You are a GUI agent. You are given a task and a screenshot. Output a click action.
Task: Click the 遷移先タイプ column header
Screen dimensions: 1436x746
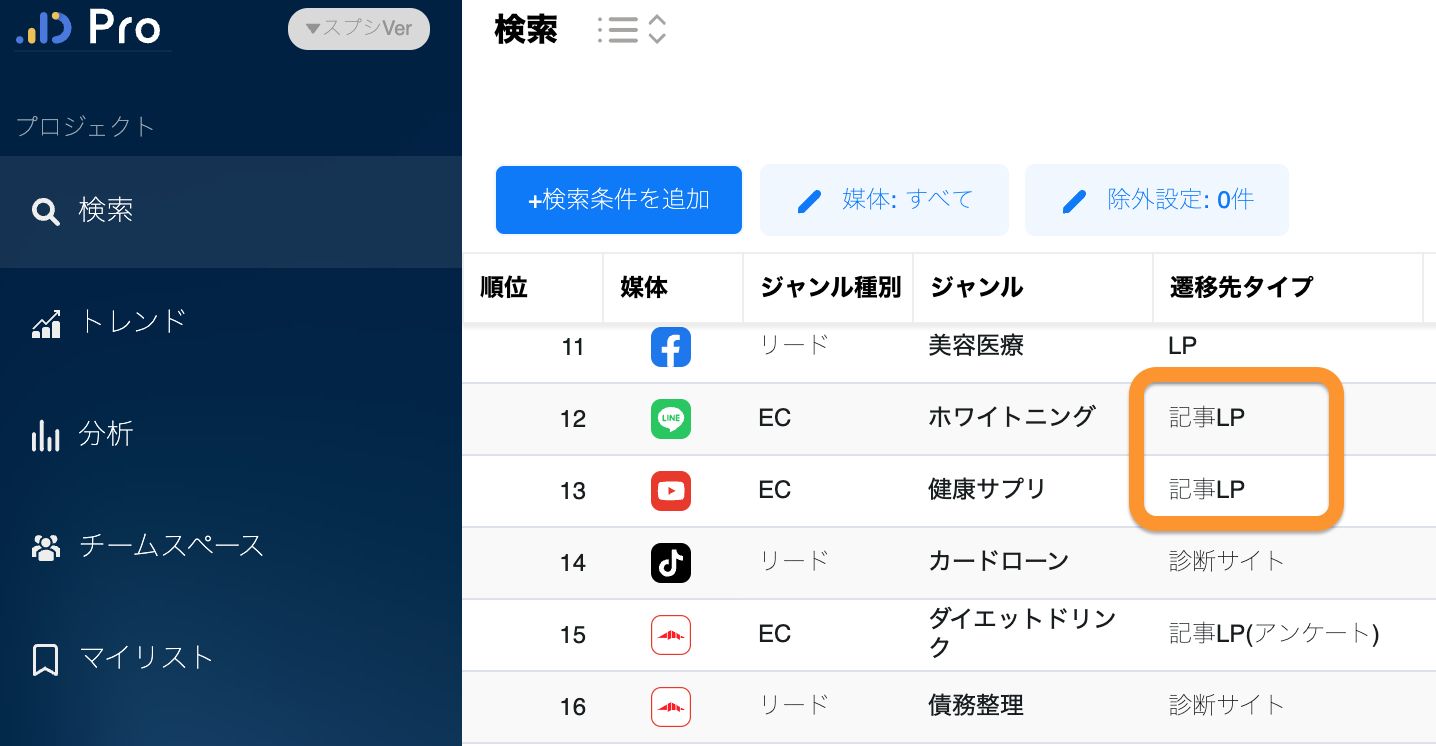point(1241,288)
